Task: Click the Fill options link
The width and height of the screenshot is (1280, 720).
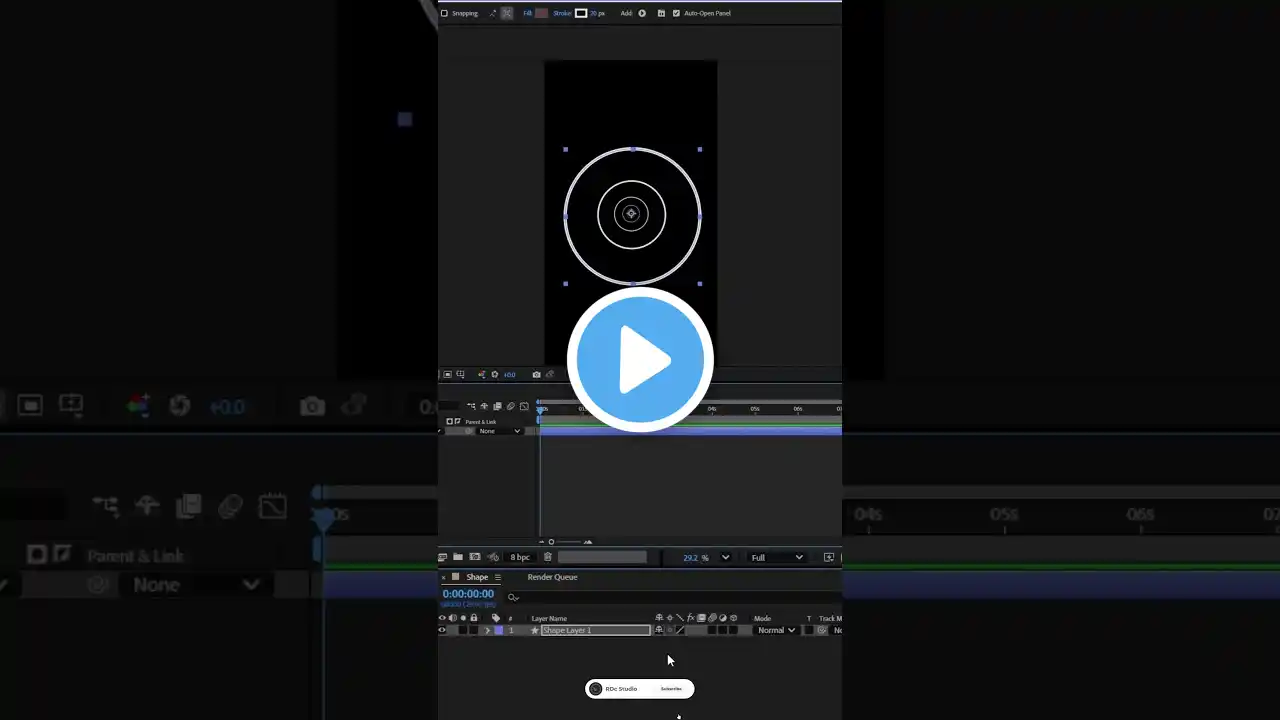Action: (x=527, y=13)
